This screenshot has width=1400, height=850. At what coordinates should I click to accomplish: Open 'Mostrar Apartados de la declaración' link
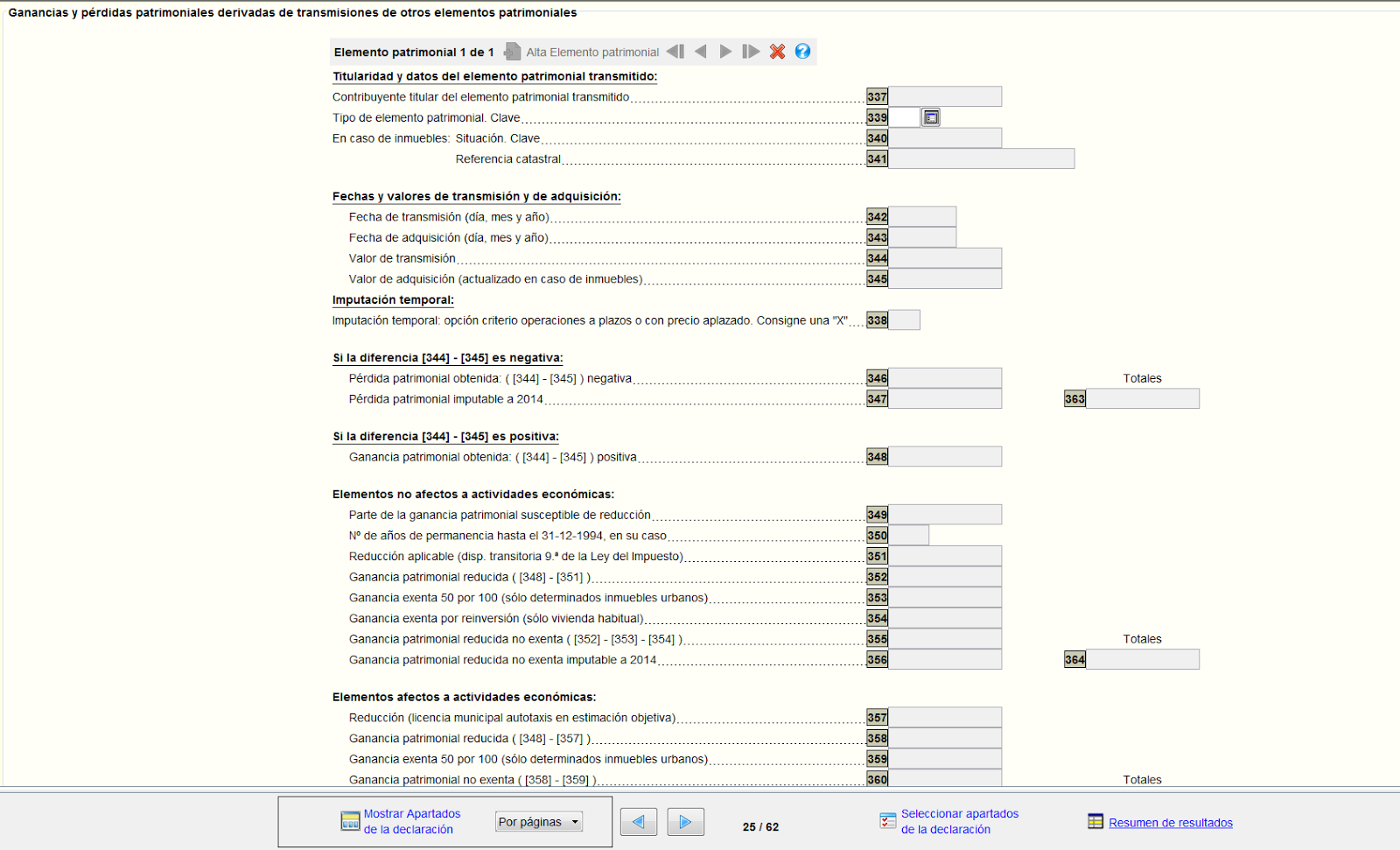pos(412,822)
